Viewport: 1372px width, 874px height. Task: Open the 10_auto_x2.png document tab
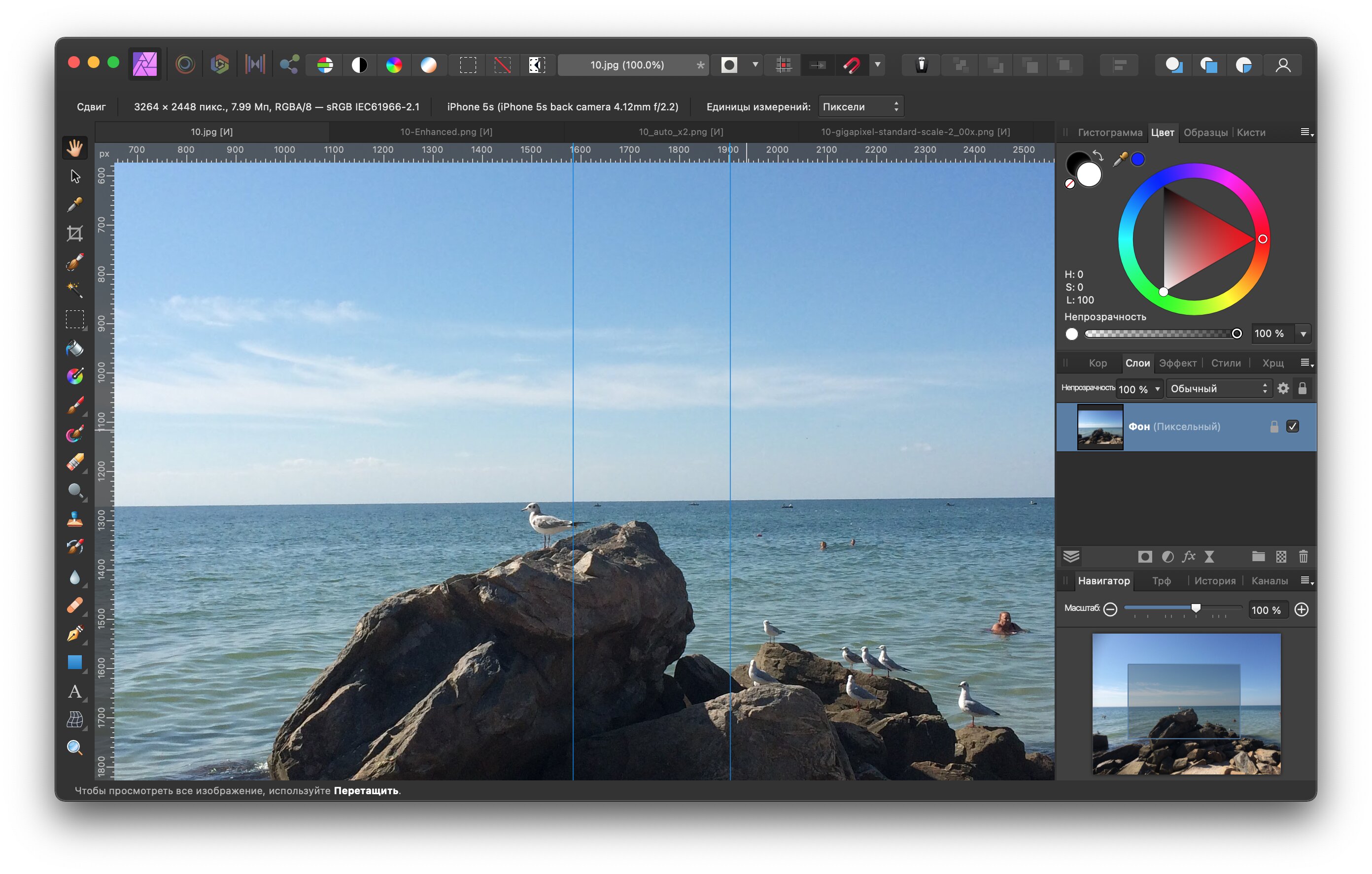pos(681,132)
